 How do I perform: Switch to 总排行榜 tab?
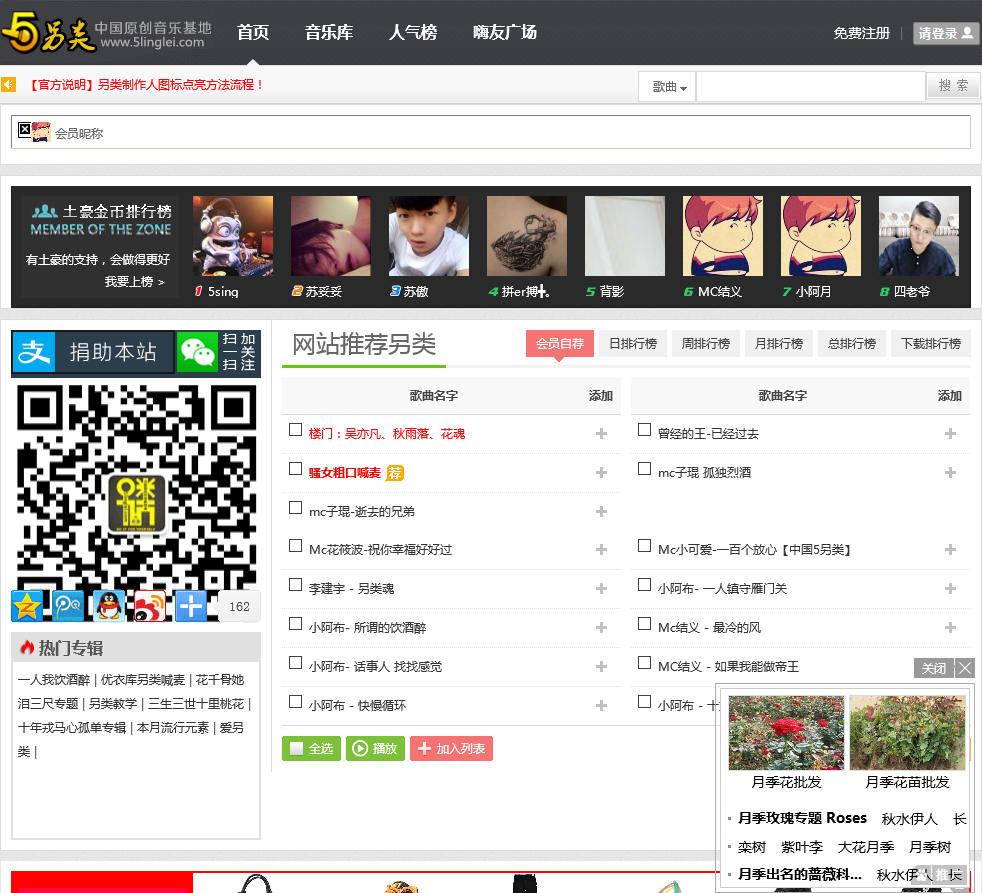coord(852,343)
